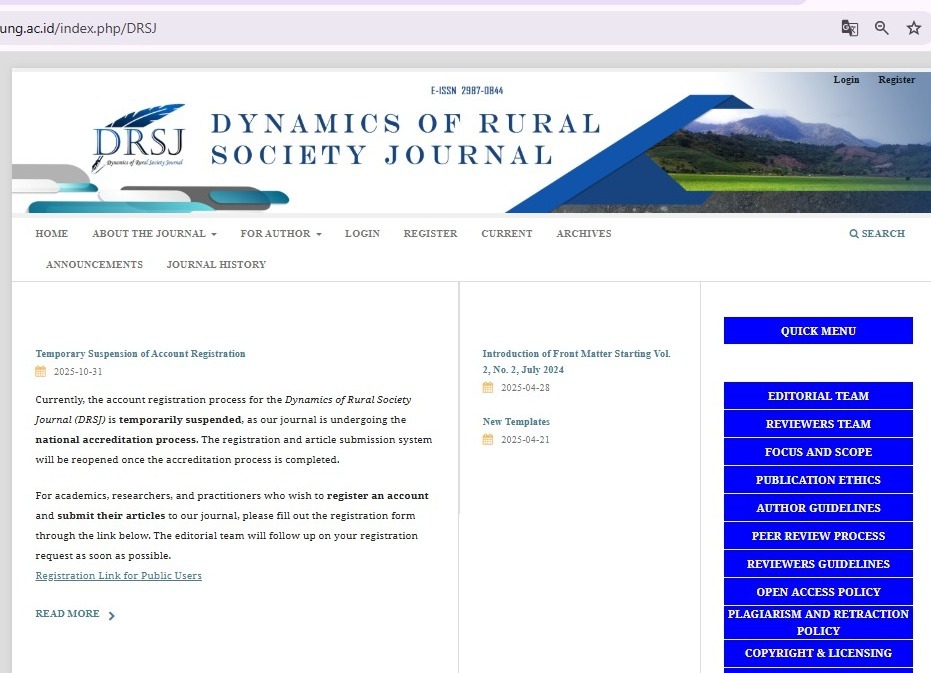931x673 pixels.
Task: Open the COPYRIGHT & LICENSING button
Action: 818,653
